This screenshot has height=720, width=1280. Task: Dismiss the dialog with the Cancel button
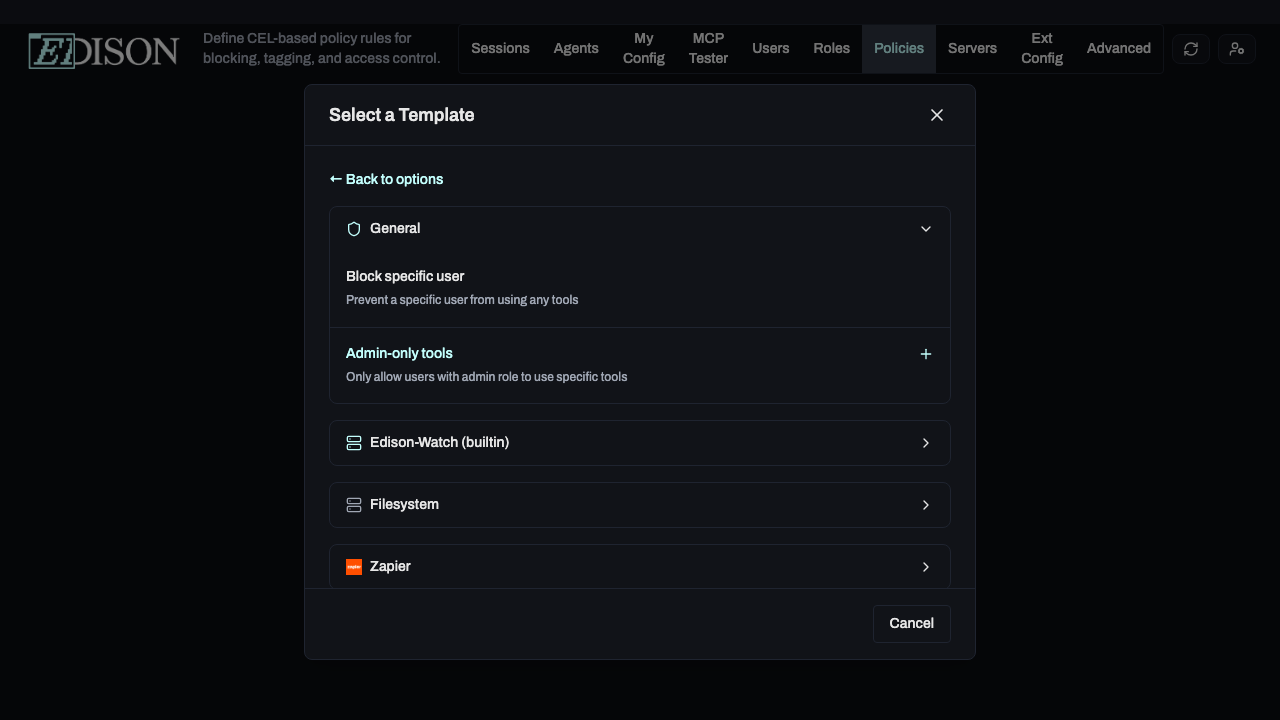pos(911,623)
